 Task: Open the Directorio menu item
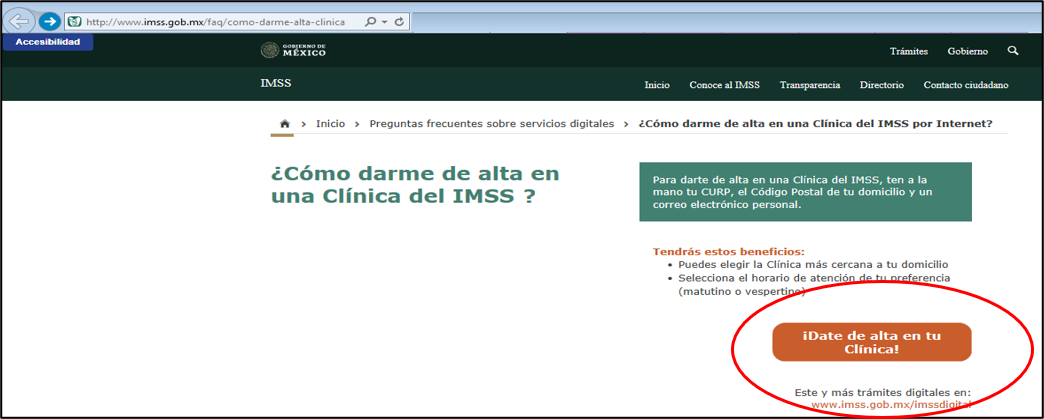[882, 85]
